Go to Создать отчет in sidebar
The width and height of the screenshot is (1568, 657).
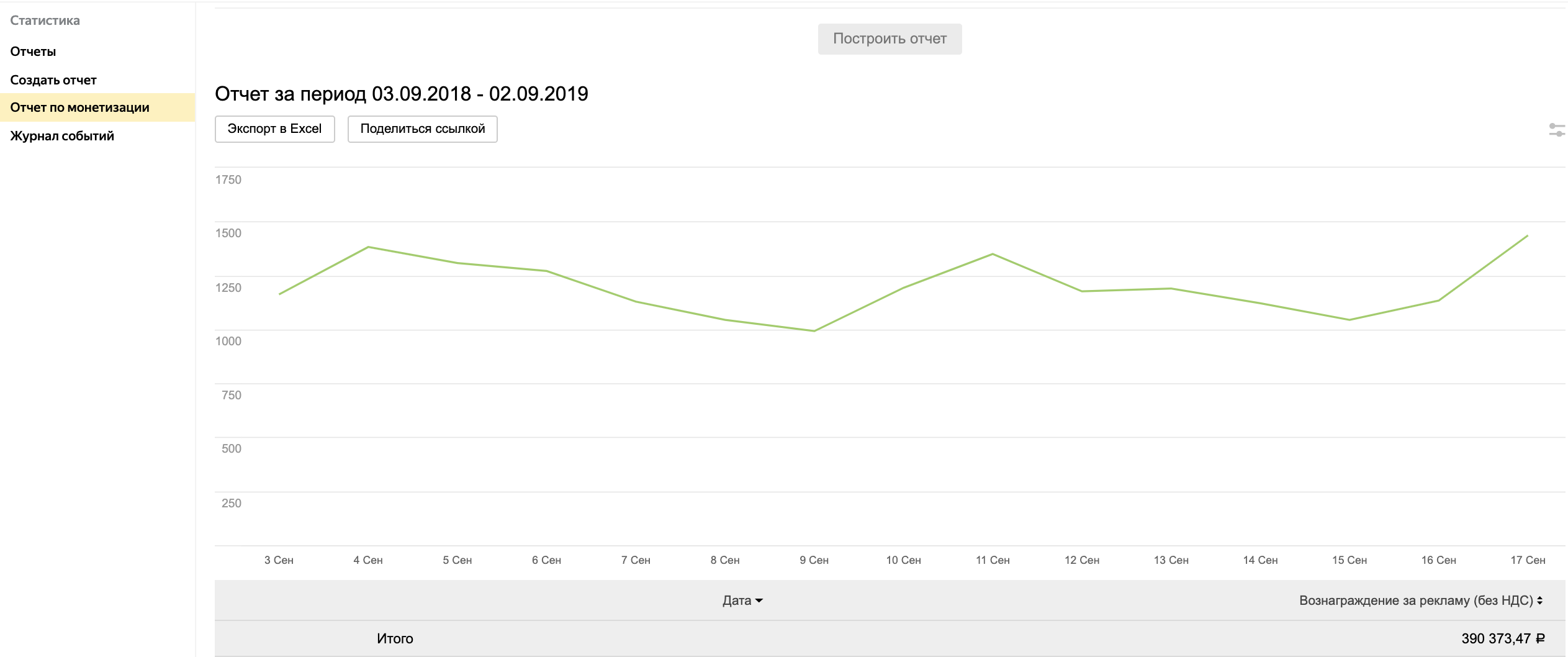pyautogui.click(x=53, y=80)
